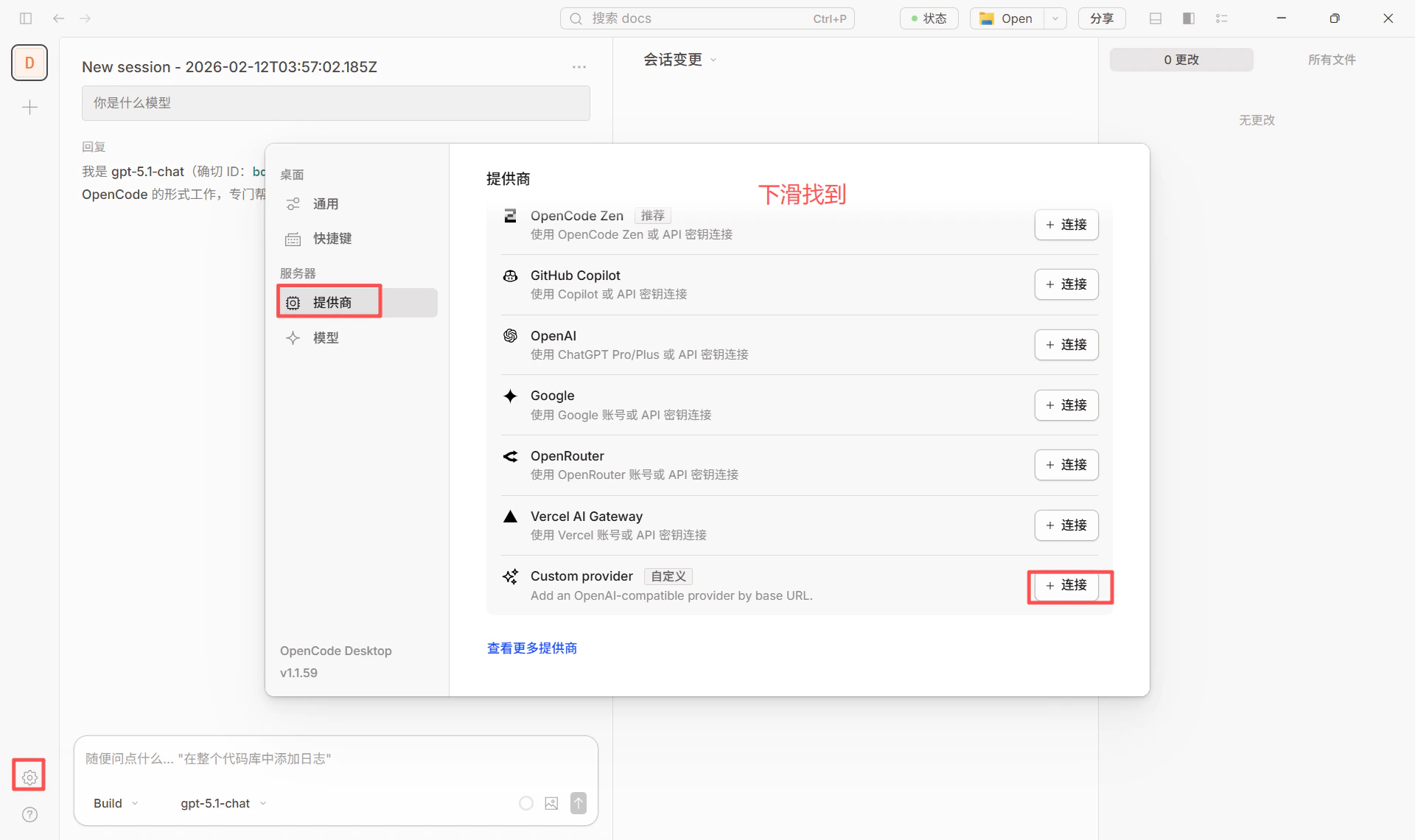Open 查看更多提供商 link
Image resolution: width=1415 pixels, height=840 pixels.
[531, 648]
